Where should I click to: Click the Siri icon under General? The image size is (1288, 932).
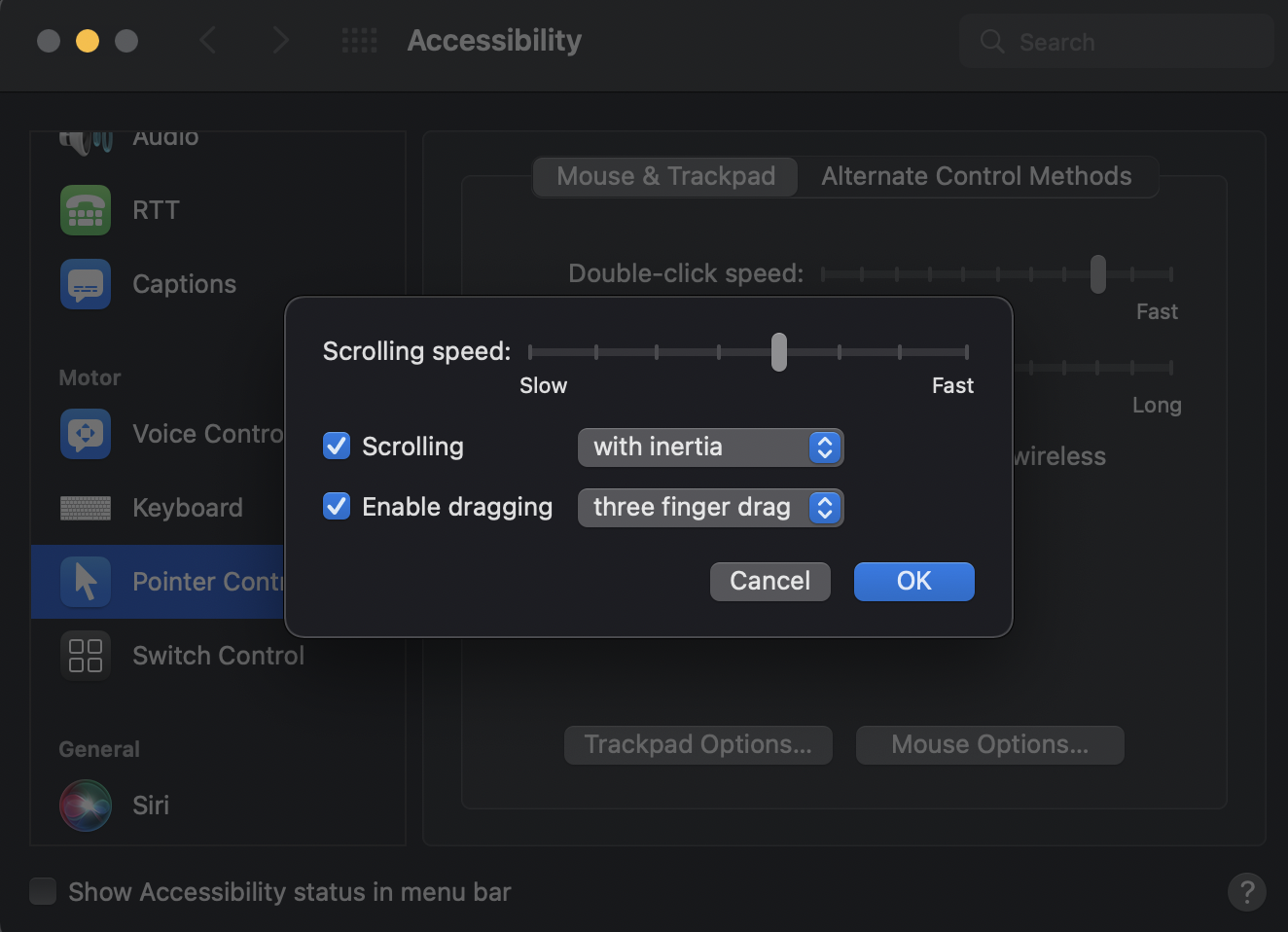click(x=86, y=806)
